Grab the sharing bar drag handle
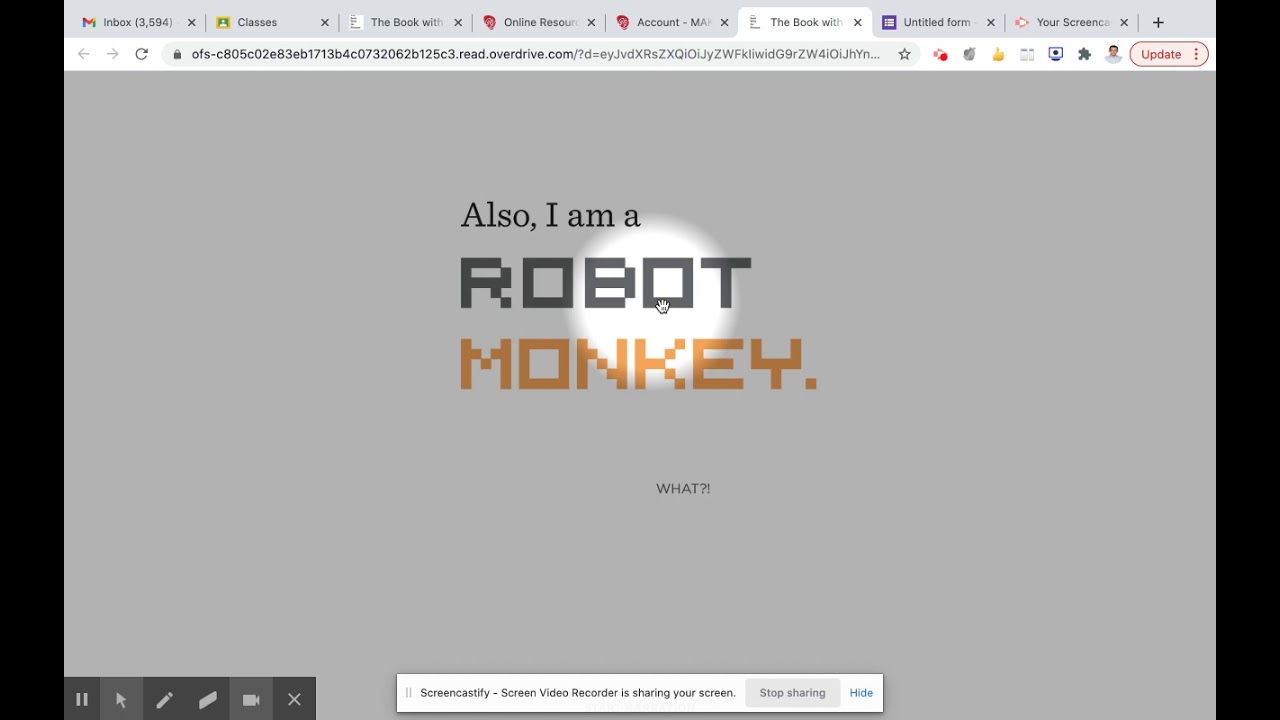The width and height of the screenshot is (1280, 720). (x=408, y=692)
